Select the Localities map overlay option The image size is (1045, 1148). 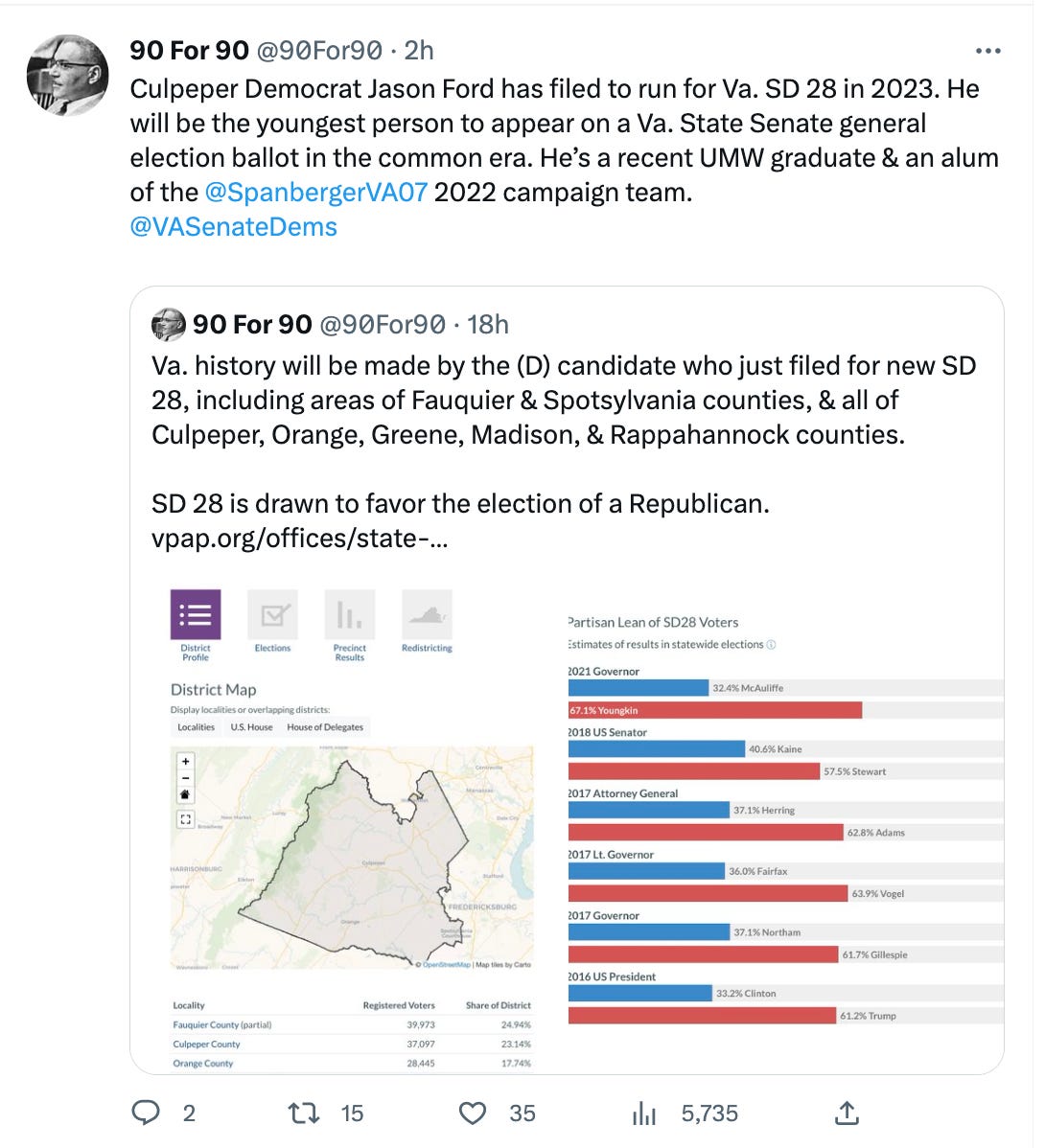click(197, 727)
